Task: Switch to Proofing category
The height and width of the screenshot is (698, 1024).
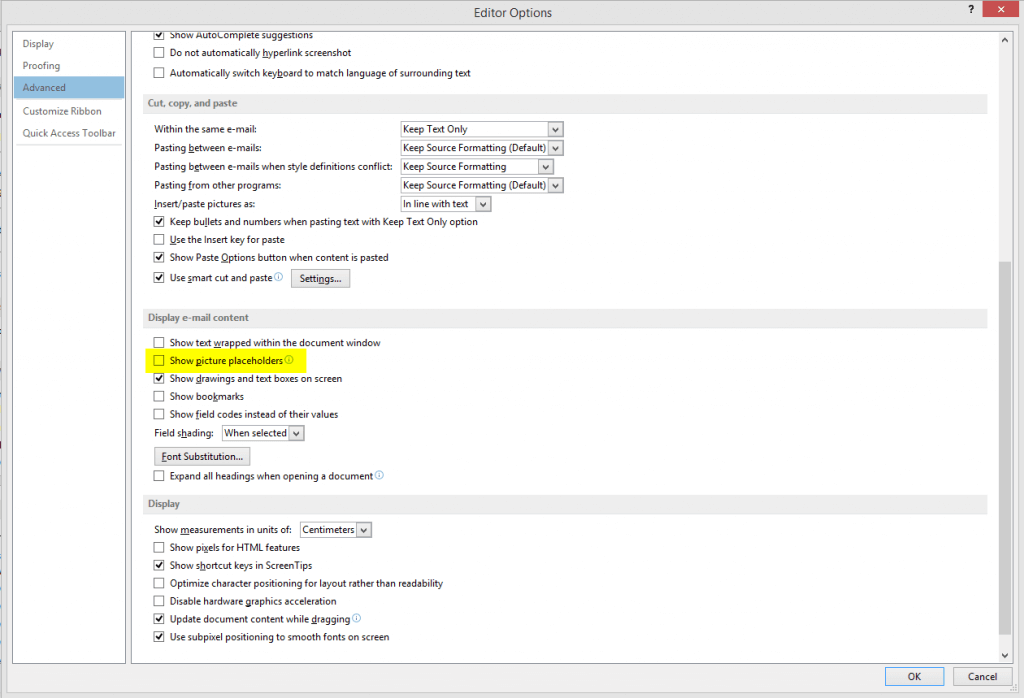Action: (41, 65)
